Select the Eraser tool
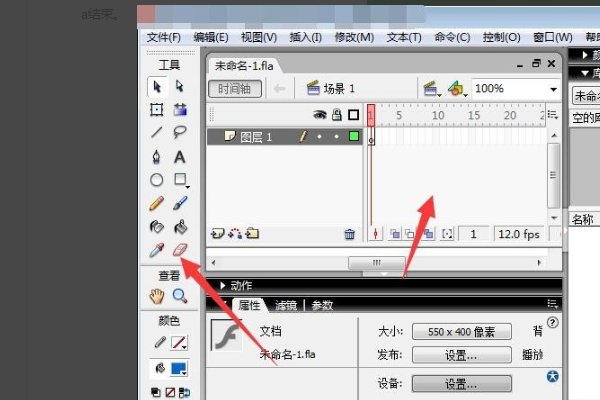Image resolution: width=600 pixels, height=400 pixels. click(x=180, y=250)
